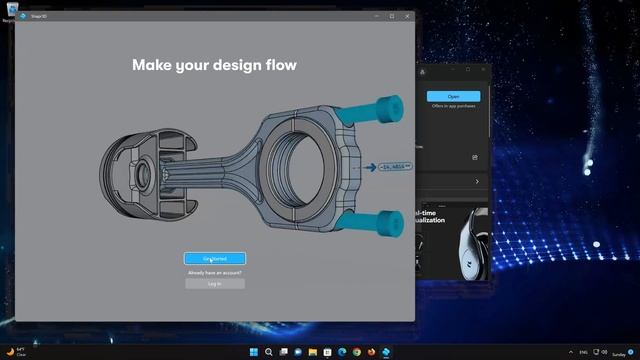Click the Log in button
This screenshot has width=640, height=360.
pyautogui.click(x=215, y=284)
